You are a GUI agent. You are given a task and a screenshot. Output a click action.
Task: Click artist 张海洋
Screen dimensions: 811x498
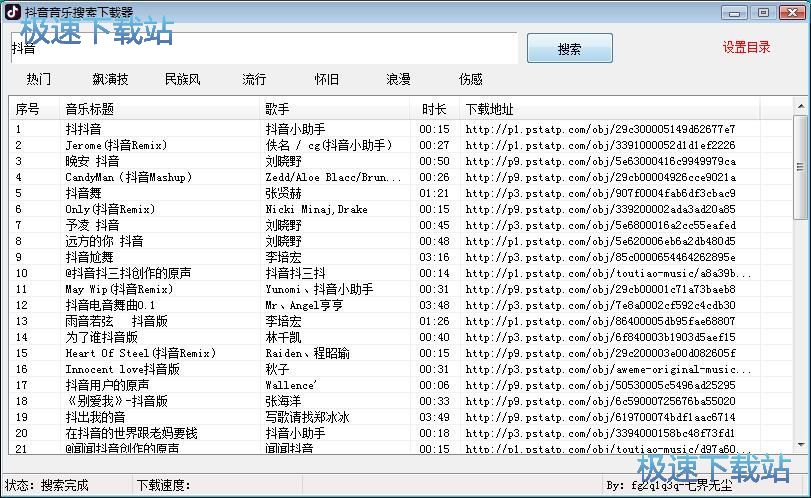pos(283,401)
